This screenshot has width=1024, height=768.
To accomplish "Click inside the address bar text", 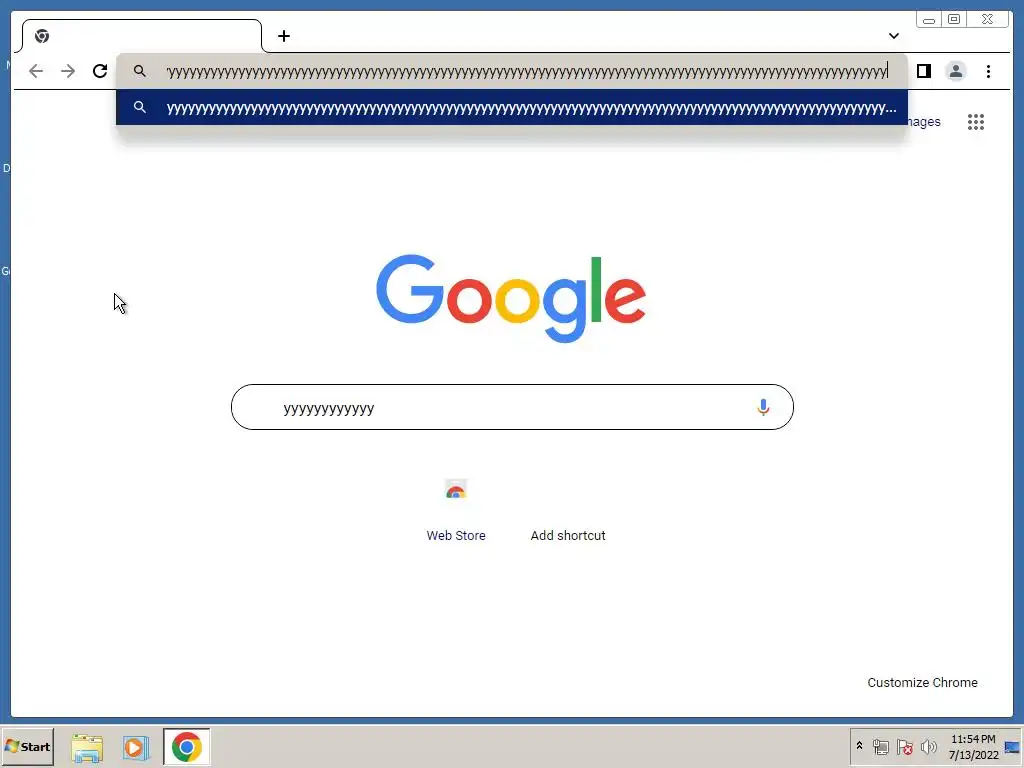I will point(526,71).
